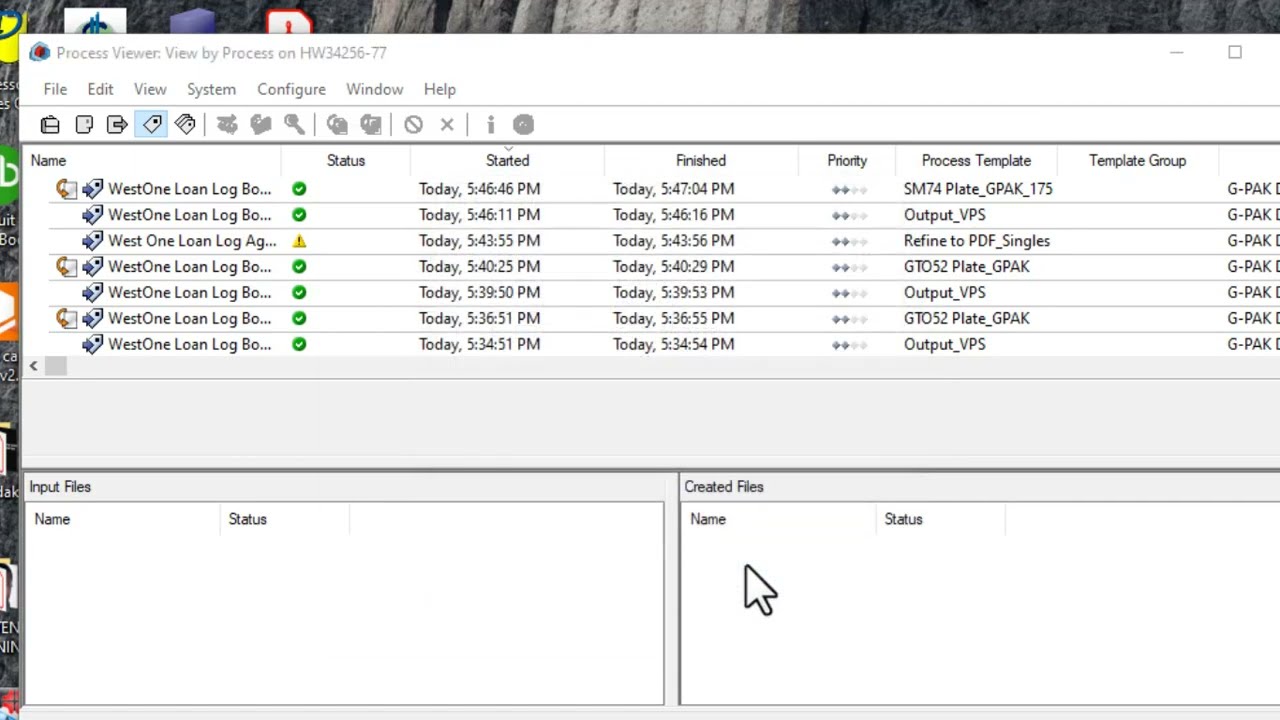The image size is (1280, 720).
Task: Open the Edit menu
Action: click(100, 89)
